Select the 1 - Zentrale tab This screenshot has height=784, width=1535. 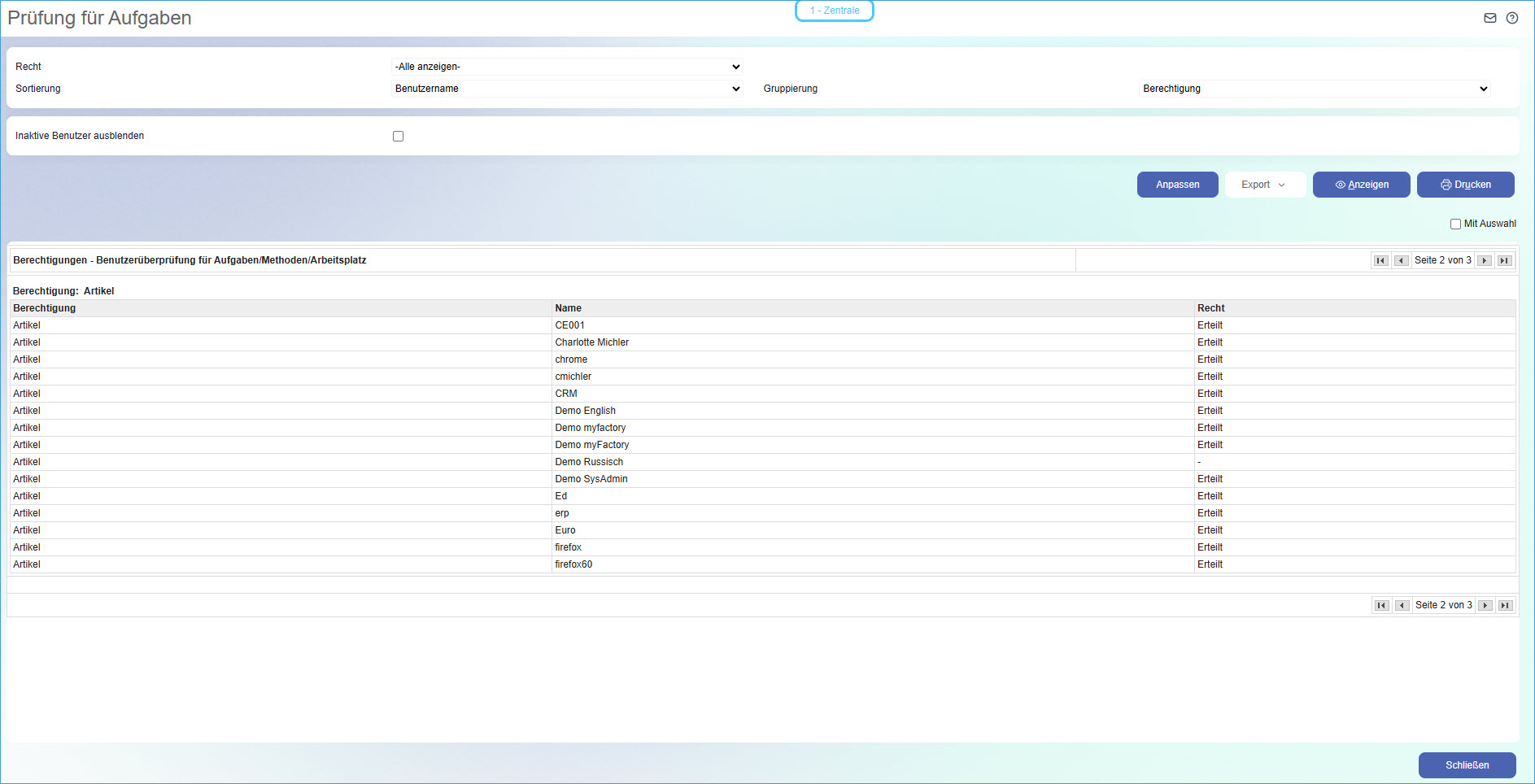tap(834, 11)
